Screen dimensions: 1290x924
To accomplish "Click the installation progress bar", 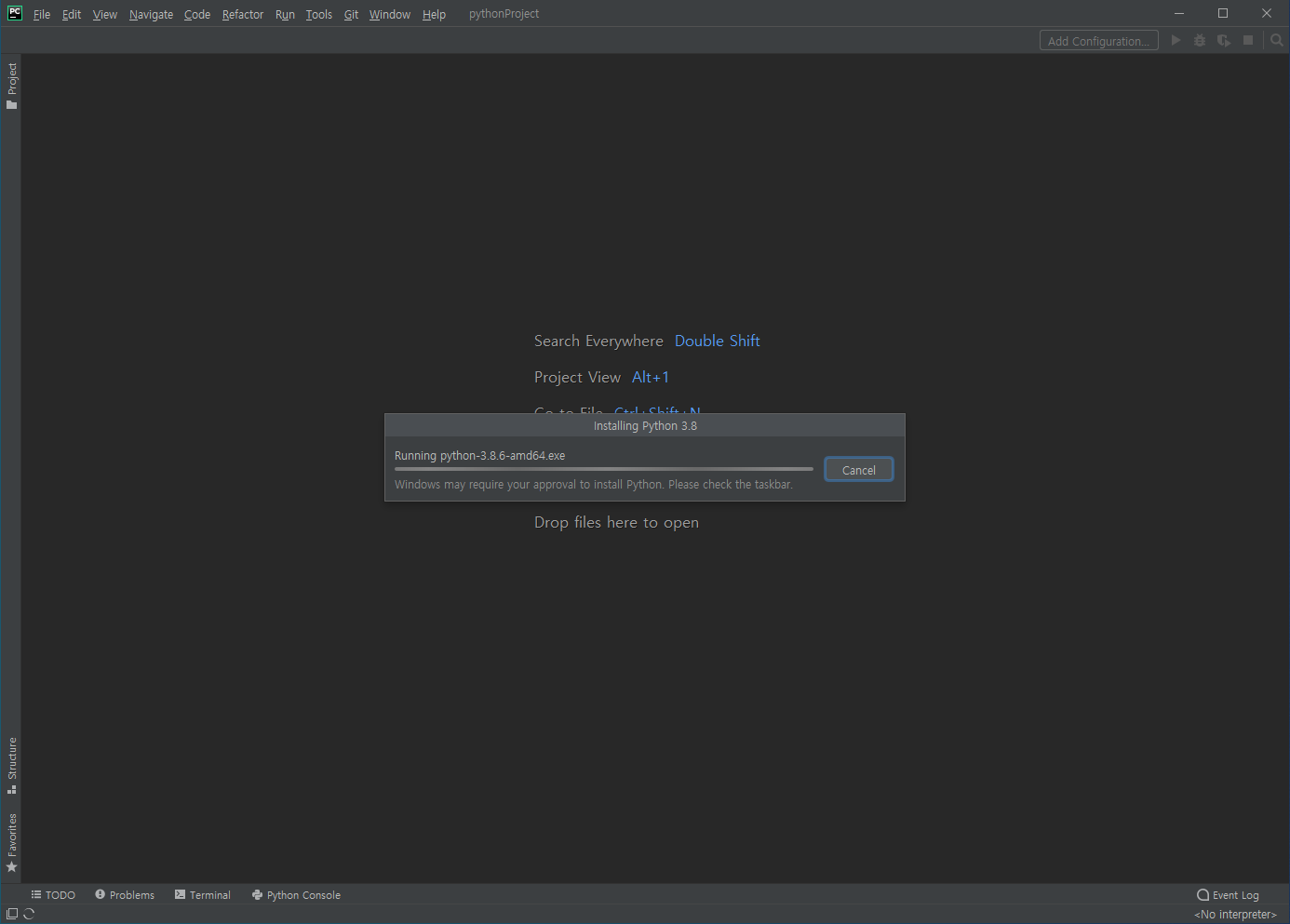I will pos(604,469).
